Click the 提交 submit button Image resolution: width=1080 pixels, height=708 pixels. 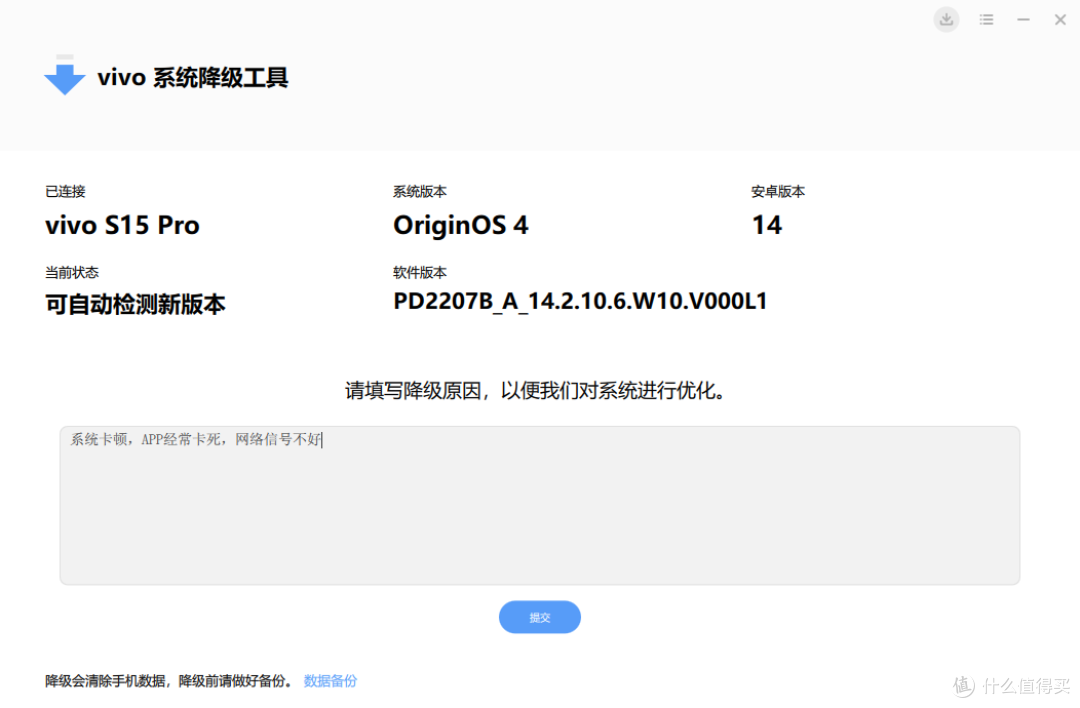point(539,617)
